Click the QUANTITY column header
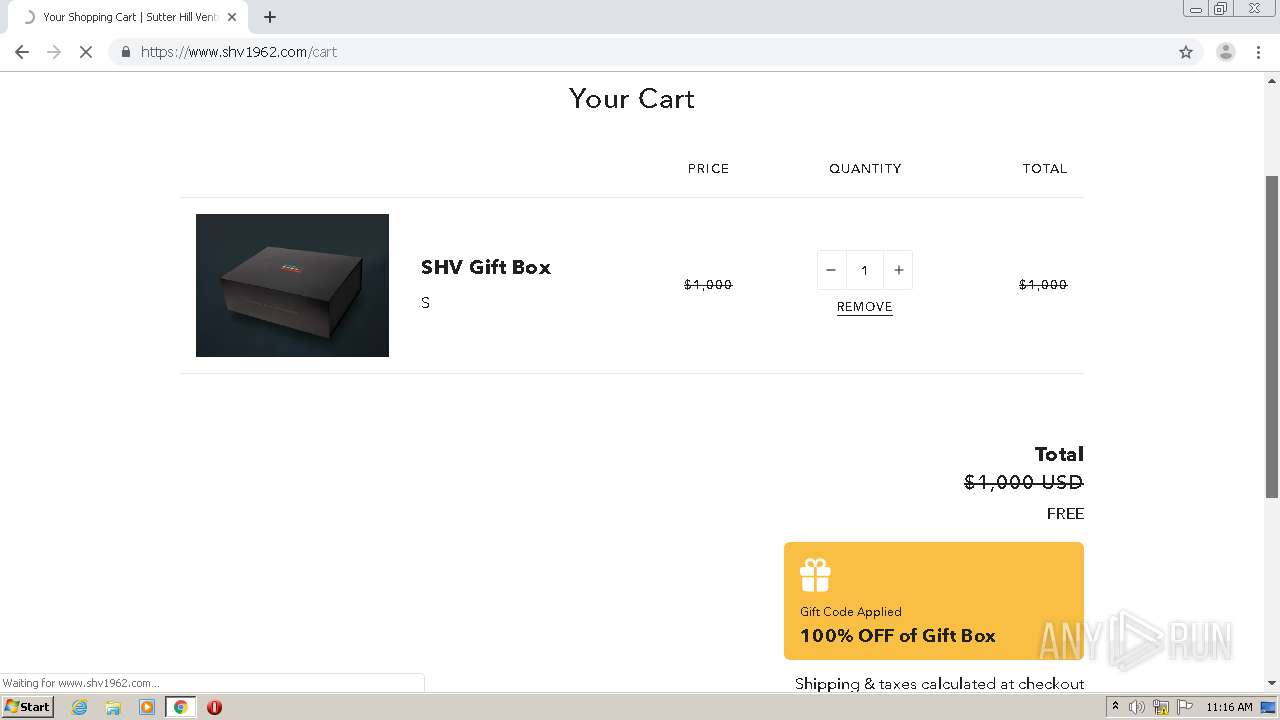The height and width of the screenshot is (720, 1280). pyautogui.click(x=865, y=169)
